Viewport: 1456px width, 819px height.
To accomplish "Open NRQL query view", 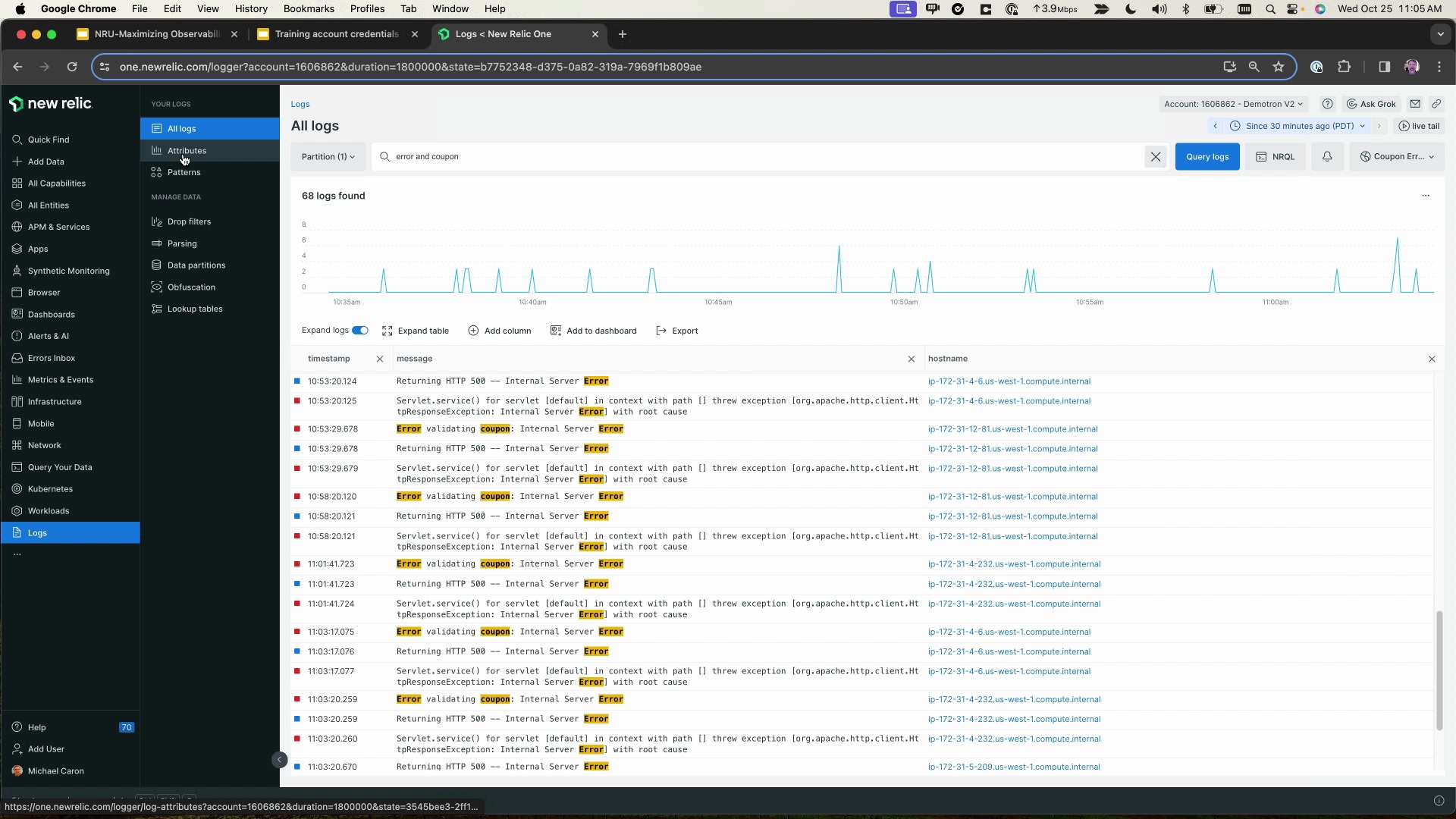I will 1275,157.
